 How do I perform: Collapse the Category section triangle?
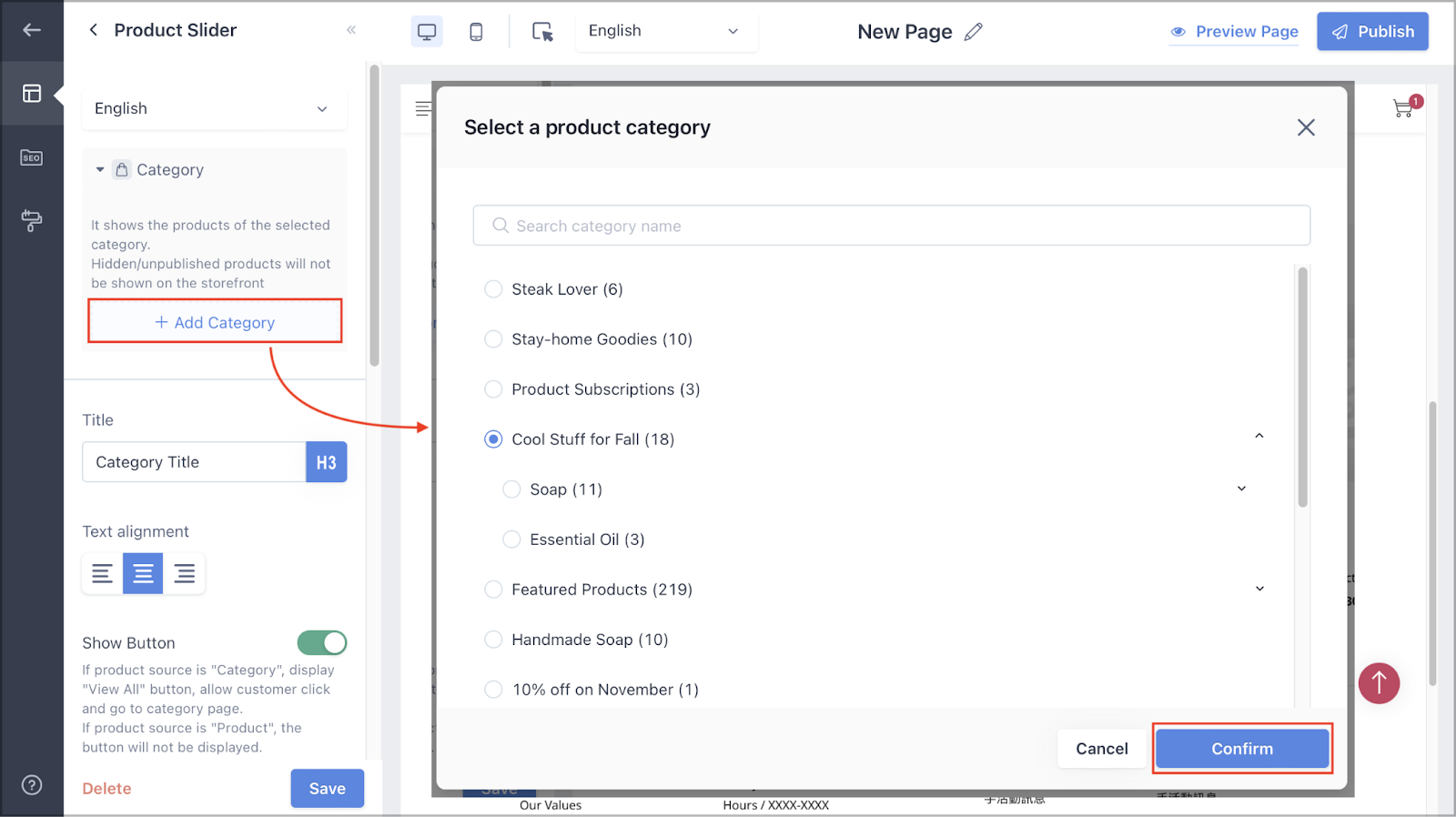(x=100, y=170)
